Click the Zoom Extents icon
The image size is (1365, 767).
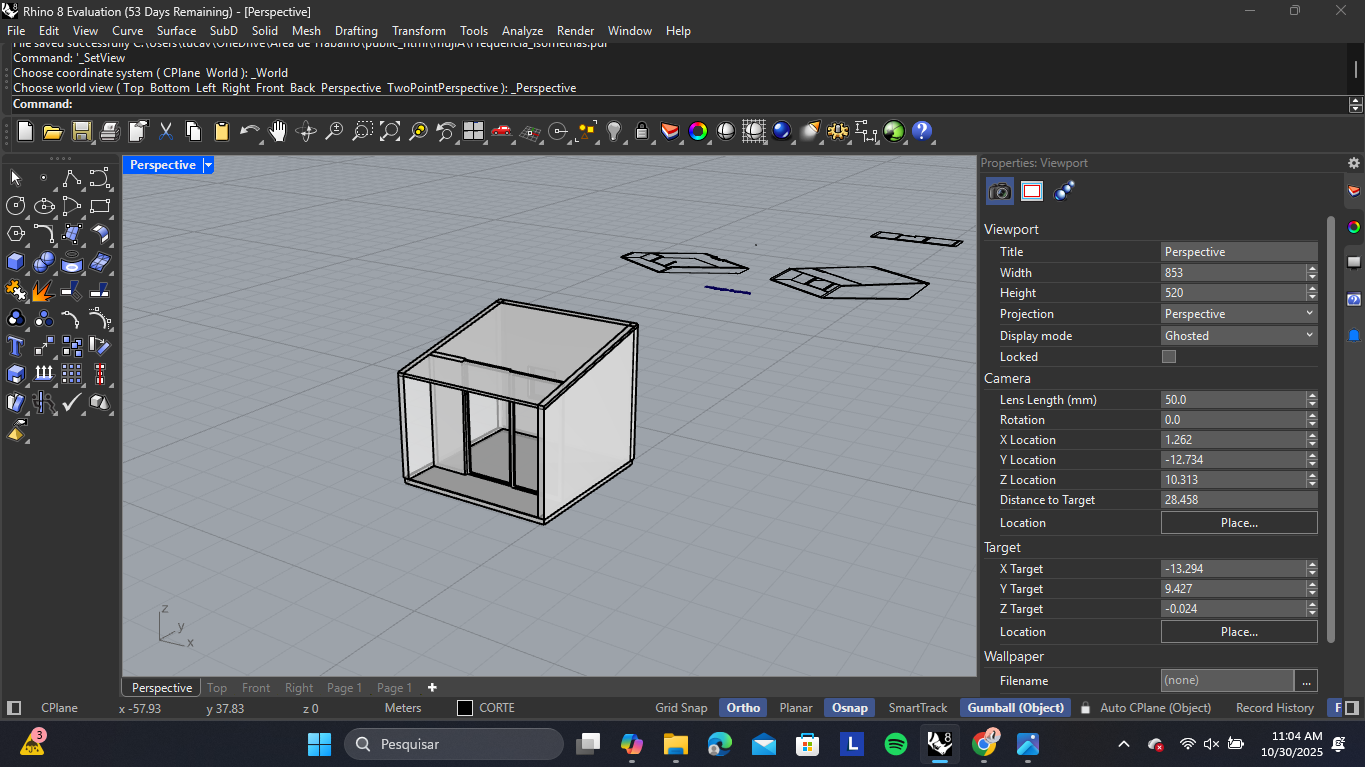click(390, 131)
